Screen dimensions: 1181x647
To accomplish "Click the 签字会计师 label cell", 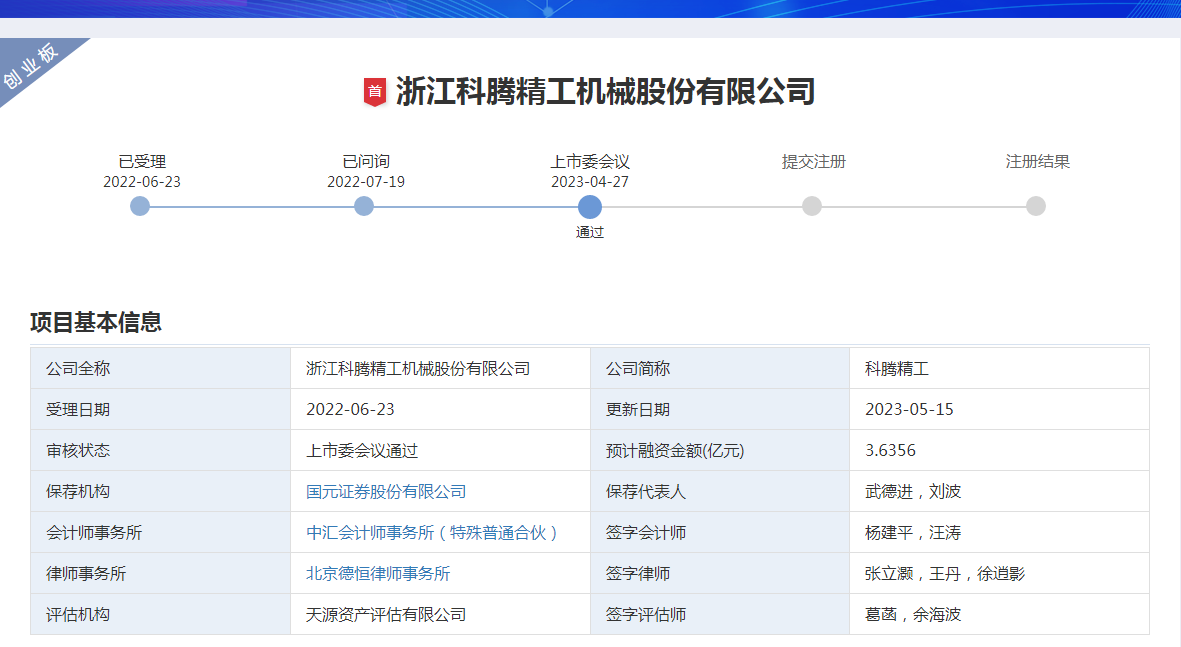I will point(720,533).
